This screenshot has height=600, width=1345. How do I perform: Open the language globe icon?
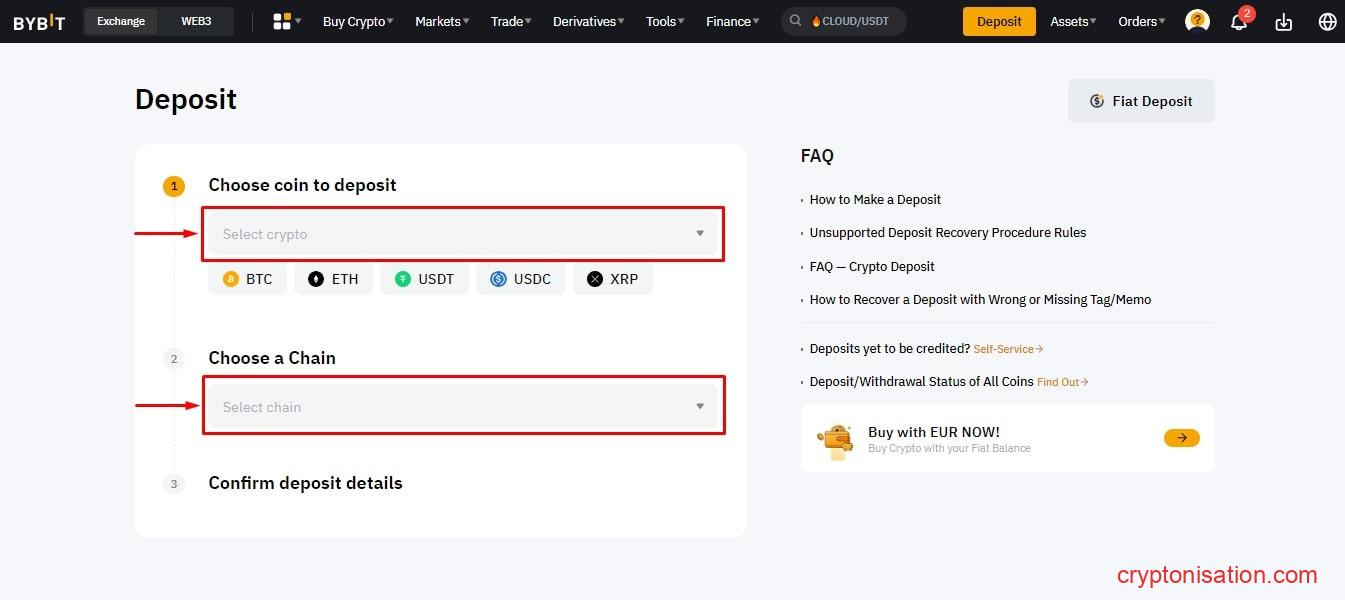point(1327,22)
